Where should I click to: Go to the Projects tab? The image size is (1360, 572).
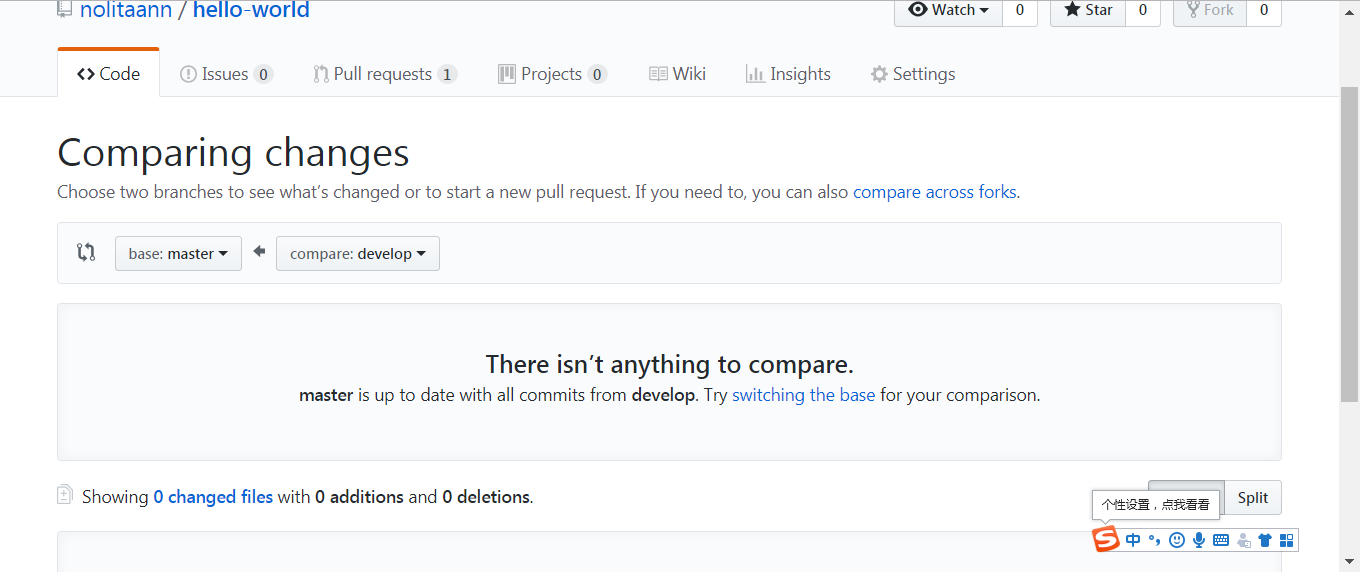(x=552, y=74)
